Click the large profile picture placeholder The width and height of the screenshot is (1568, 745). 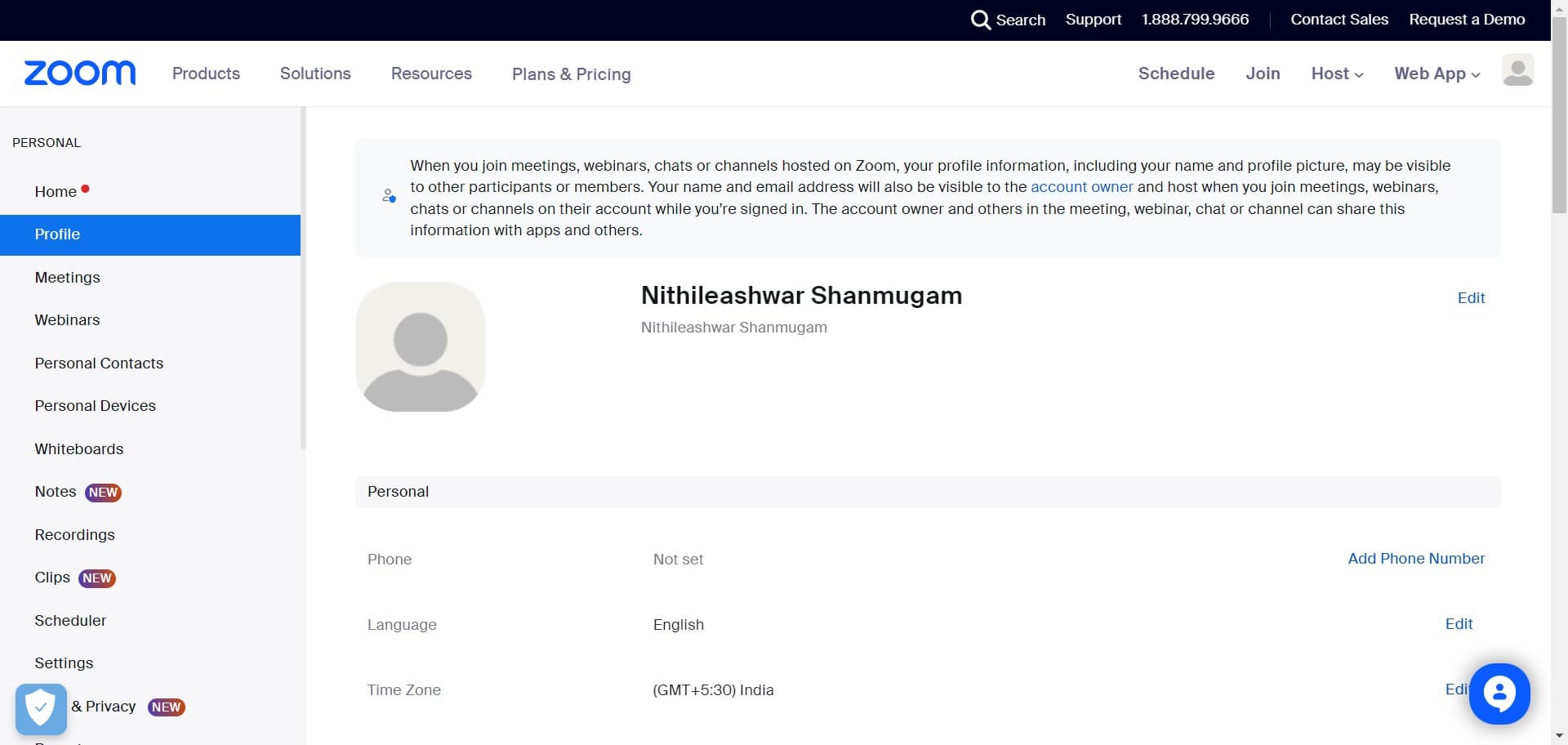tap(421, 347)
